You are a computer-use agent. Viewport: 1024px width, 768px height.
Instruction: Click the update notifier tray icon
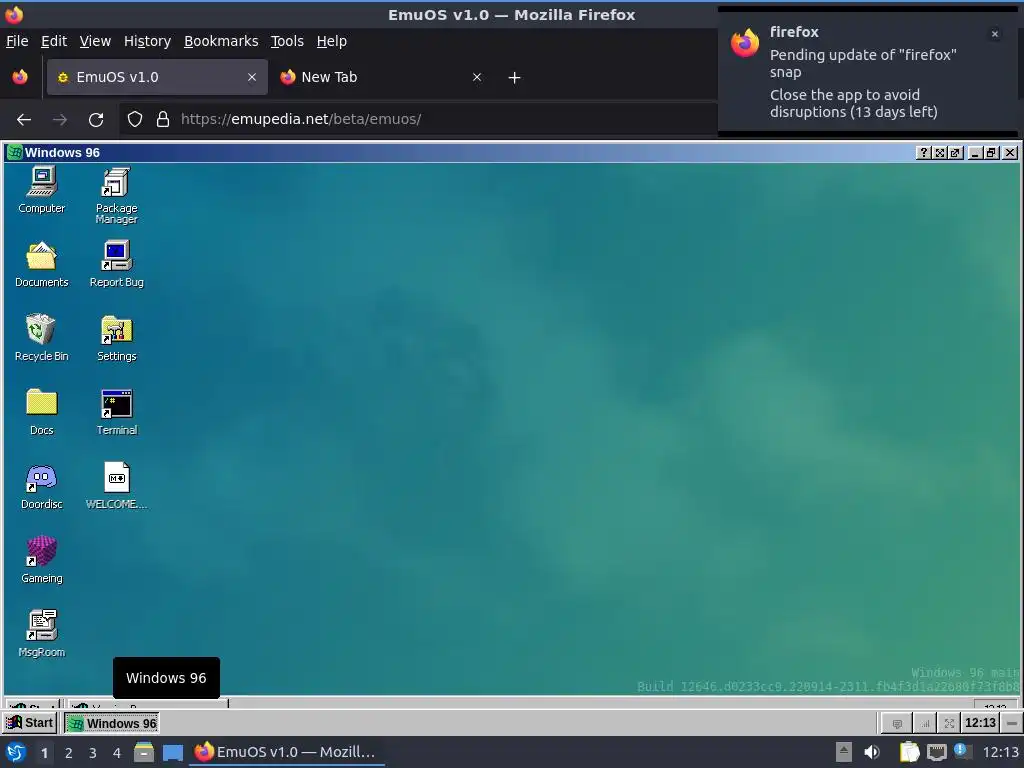pyautogui.click(x=962, y=751)
